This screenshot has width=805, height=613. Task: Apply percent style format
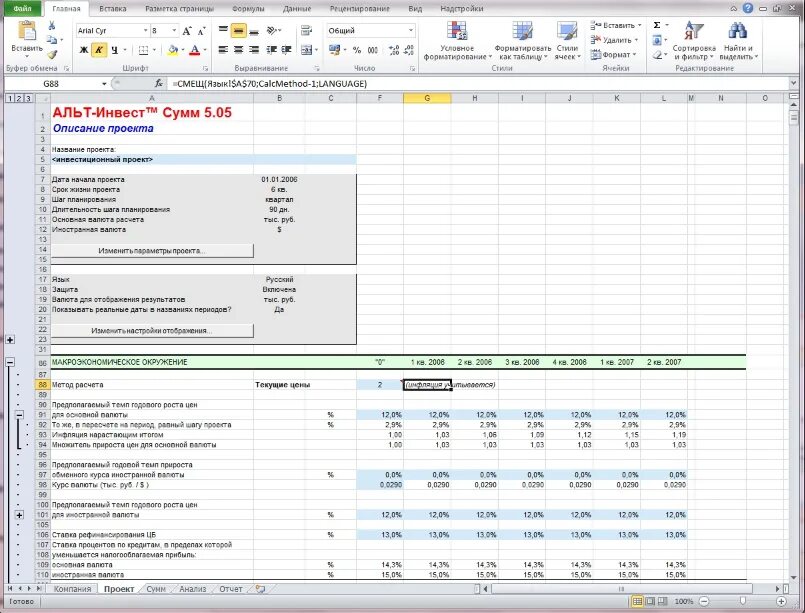(357, 50)
